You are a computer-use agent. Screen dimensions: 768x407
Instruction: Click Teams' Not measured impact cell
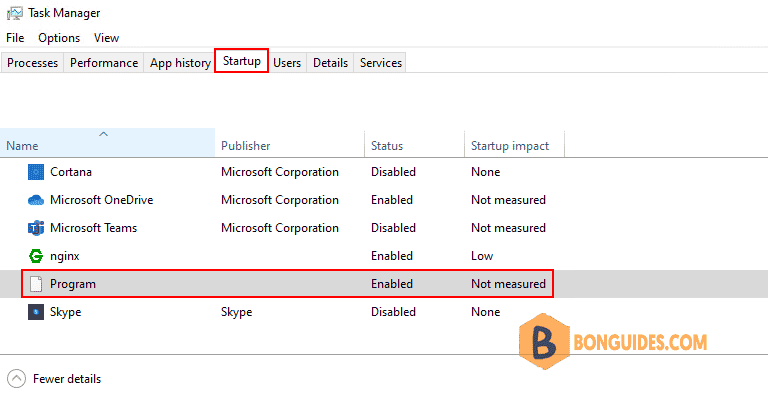tap(508, 228)
